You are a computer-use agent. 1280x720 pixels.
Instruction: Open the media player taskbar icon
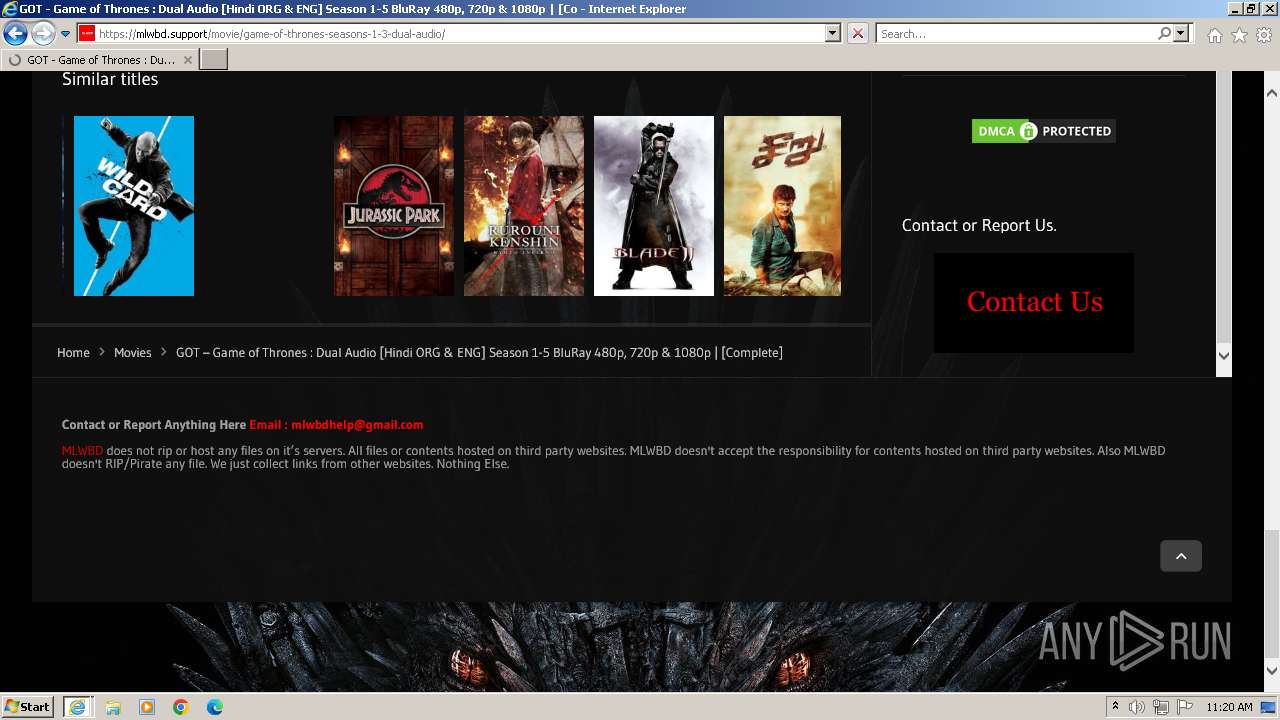pos(147,707)
